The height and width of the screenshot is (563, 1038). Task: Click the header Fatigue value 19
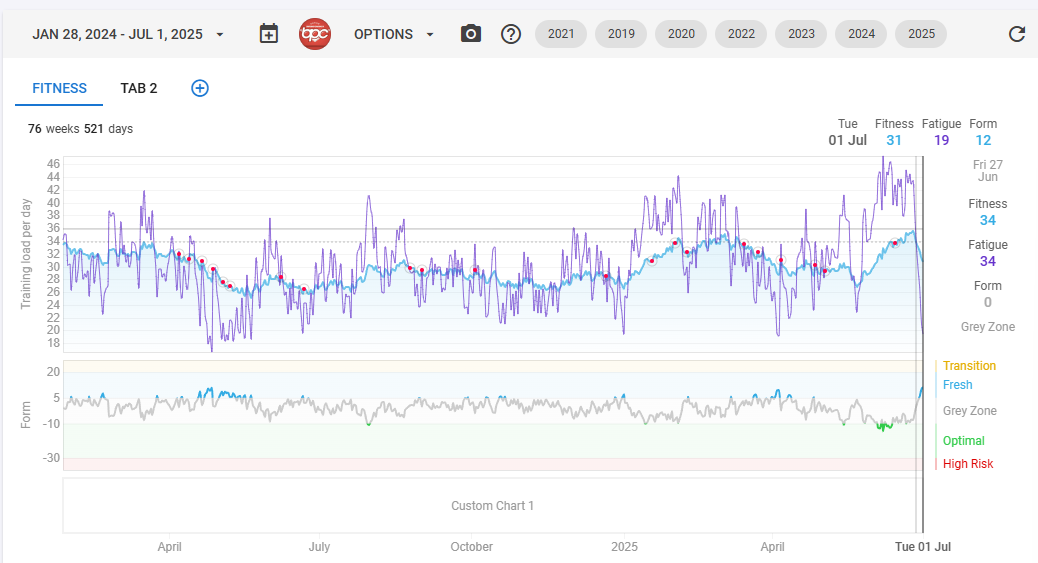[x=941, y=140]
